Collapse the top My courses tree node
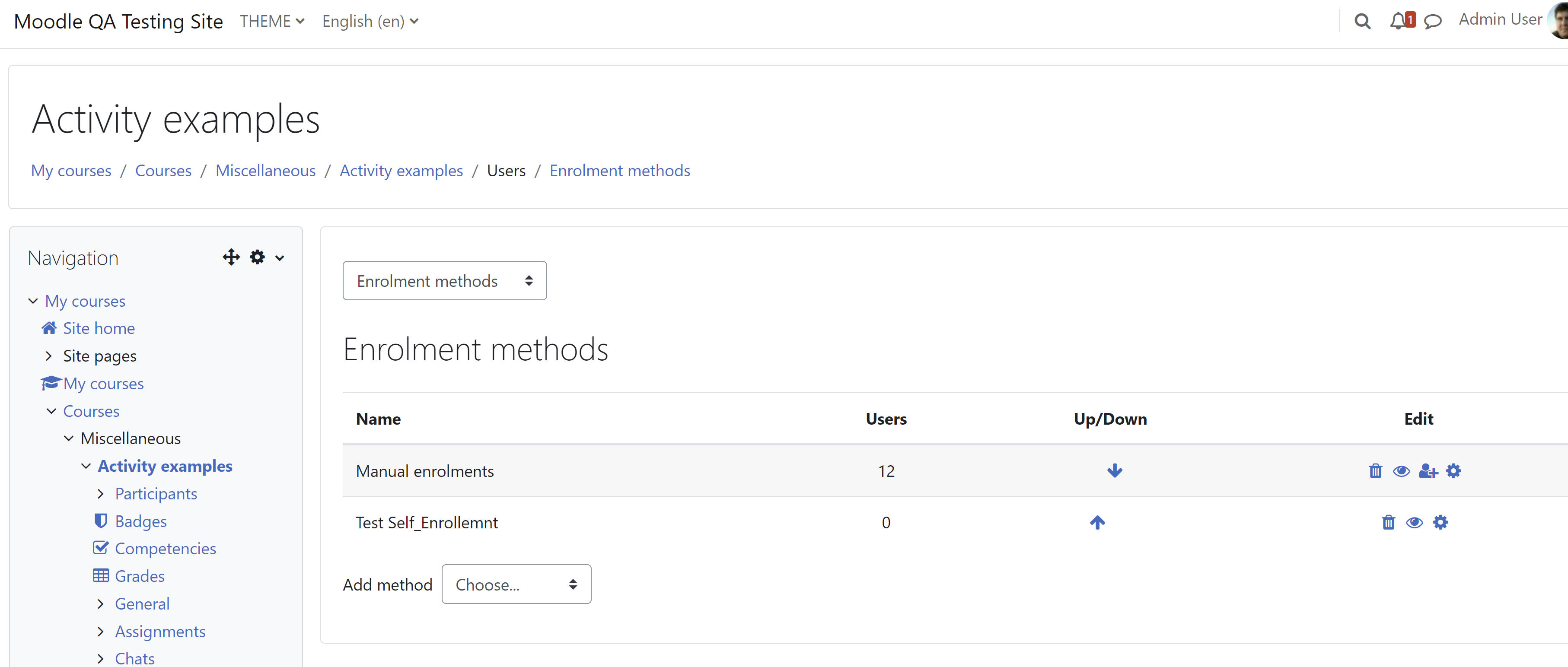 pos(33,301)
